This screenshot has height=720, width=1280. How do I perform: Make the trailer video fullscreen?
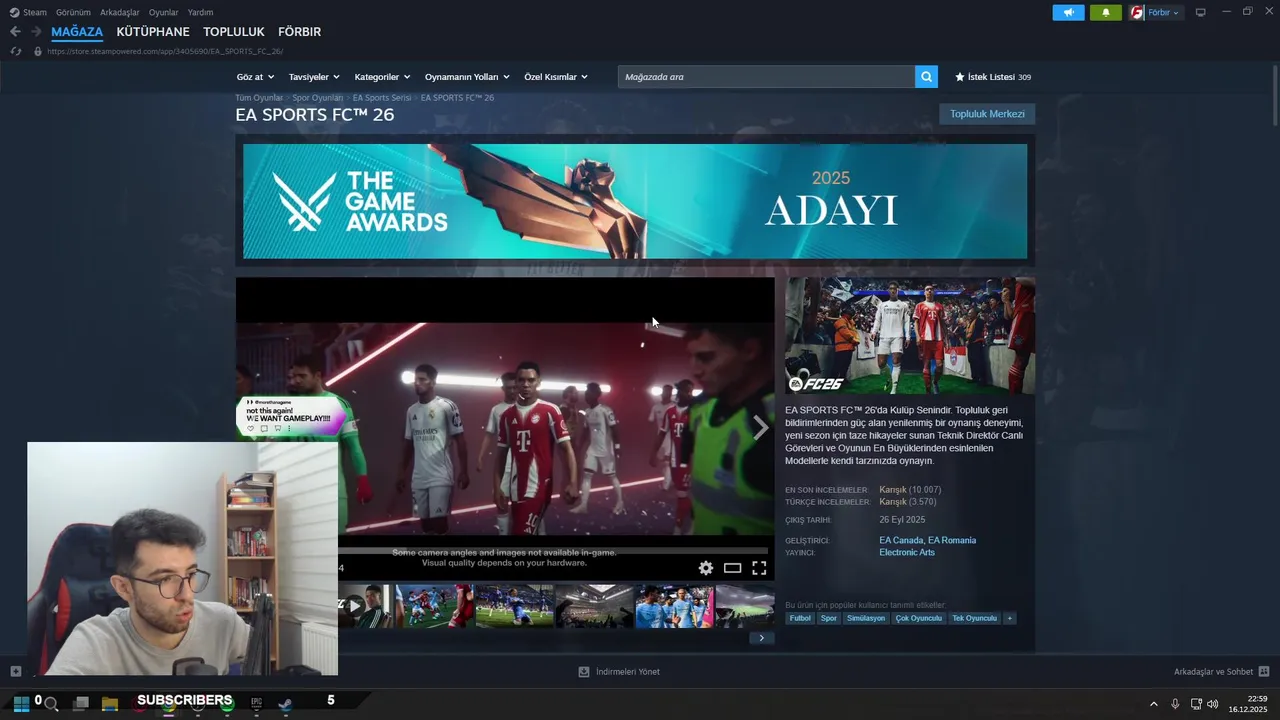coord(759,568)
